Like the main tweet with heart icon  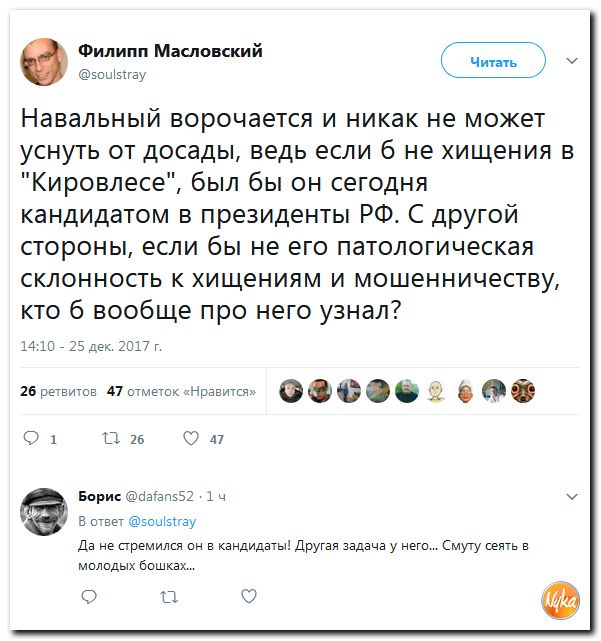pos(191,438)
